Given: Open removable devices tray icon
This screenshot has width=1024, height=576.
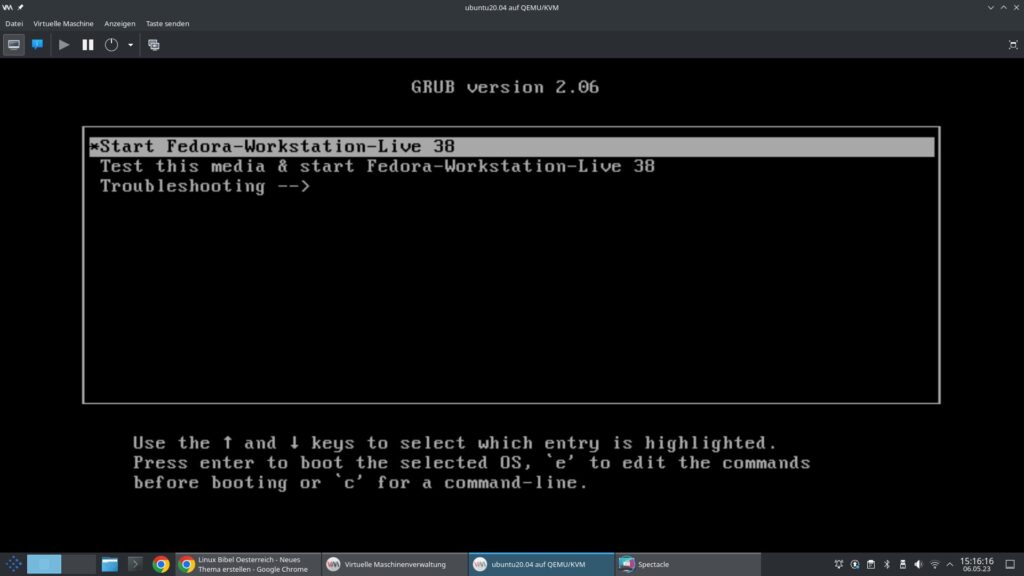Looking at the screenshot, I should pyautogui.click(x=903, y=564).
